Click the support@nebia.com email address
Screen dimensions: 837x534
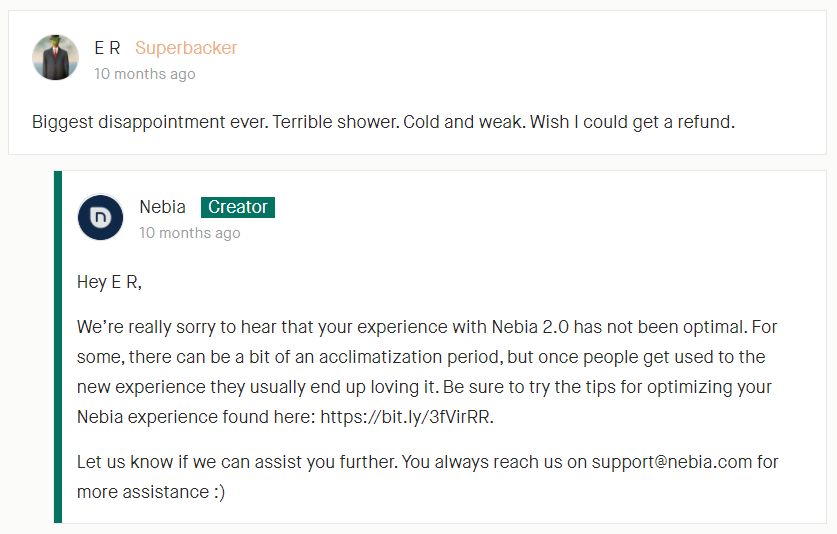click(672, 461)
